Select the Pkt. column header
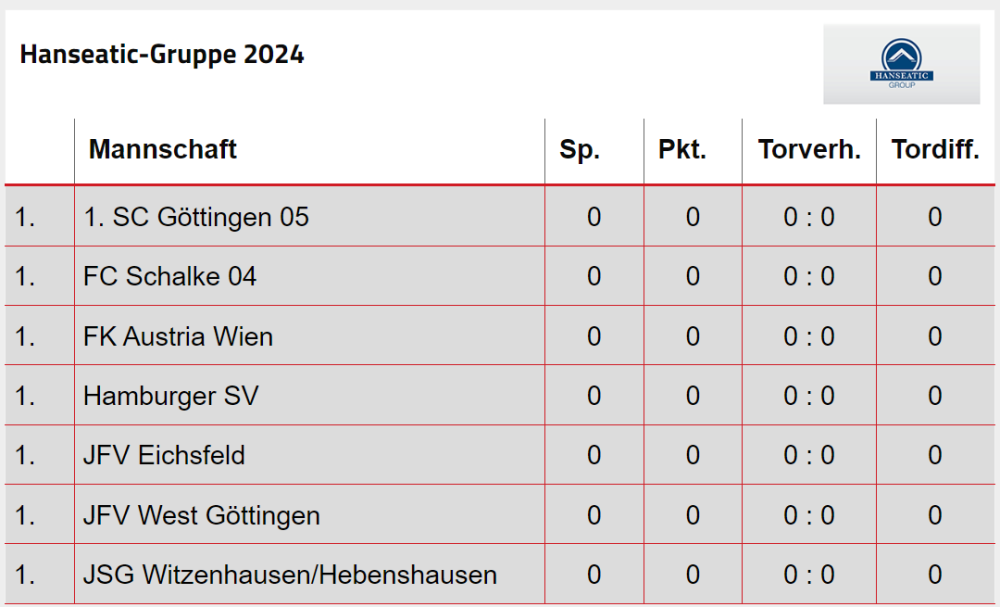1000x607 pixels. point(683,150)
